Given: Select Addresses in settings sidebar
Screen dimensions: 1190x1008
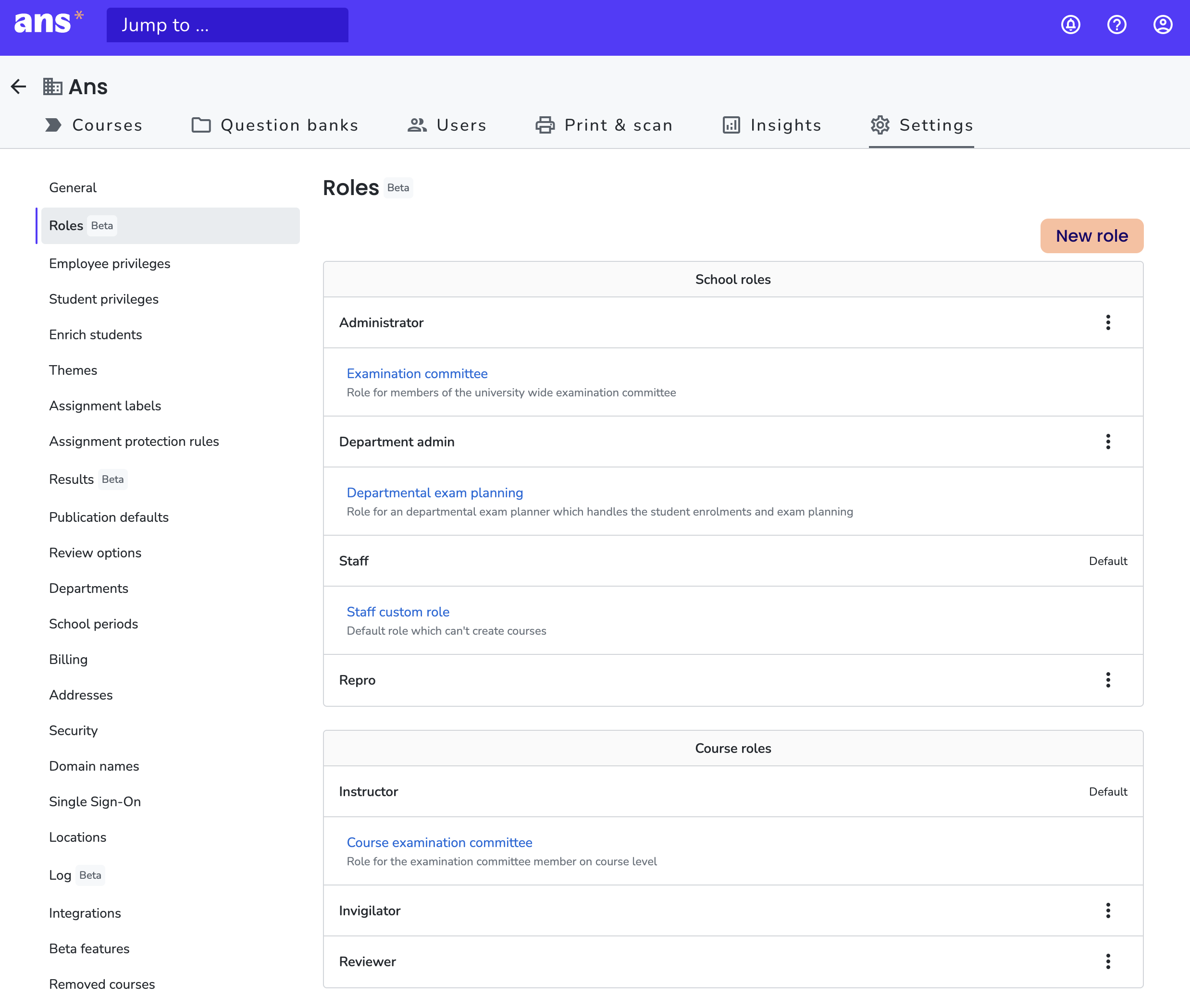Looking at the screenshot, I should click(x=170, y=695).
